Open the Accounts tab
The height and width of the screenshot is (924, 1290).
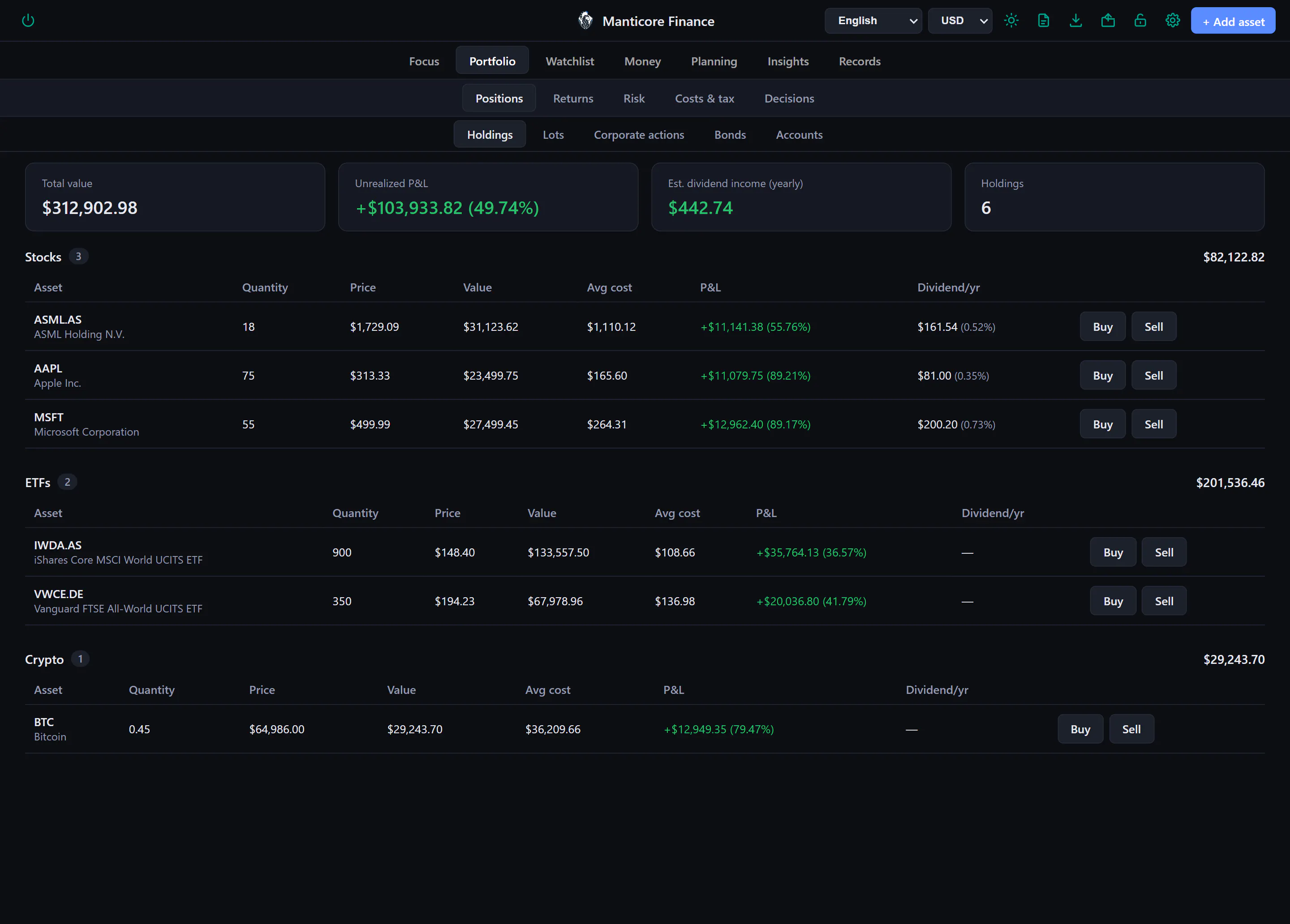pyautogui.click(x=799, y=134)
